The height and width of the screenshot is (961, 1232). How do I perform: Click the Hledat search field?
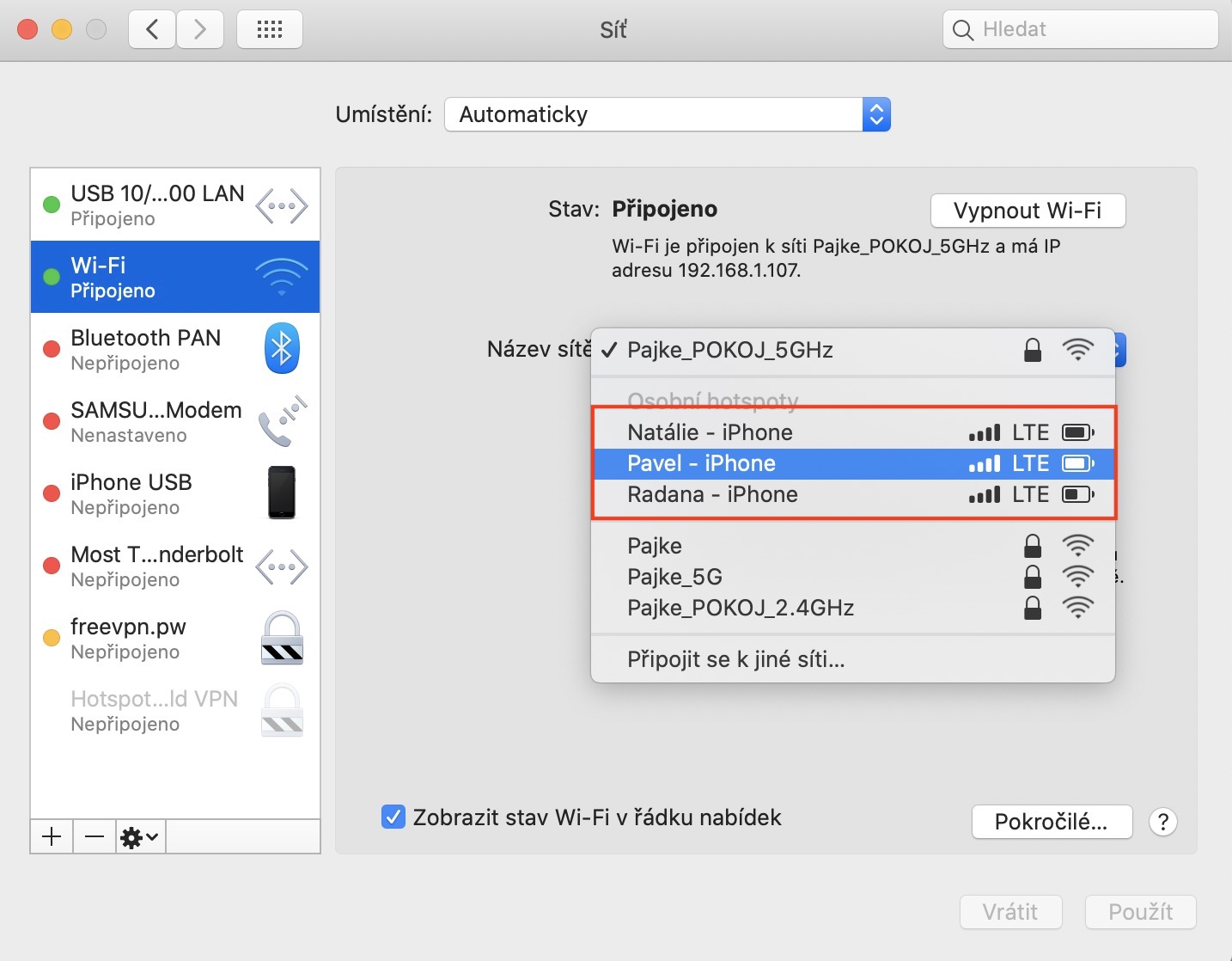point(1080,30)
